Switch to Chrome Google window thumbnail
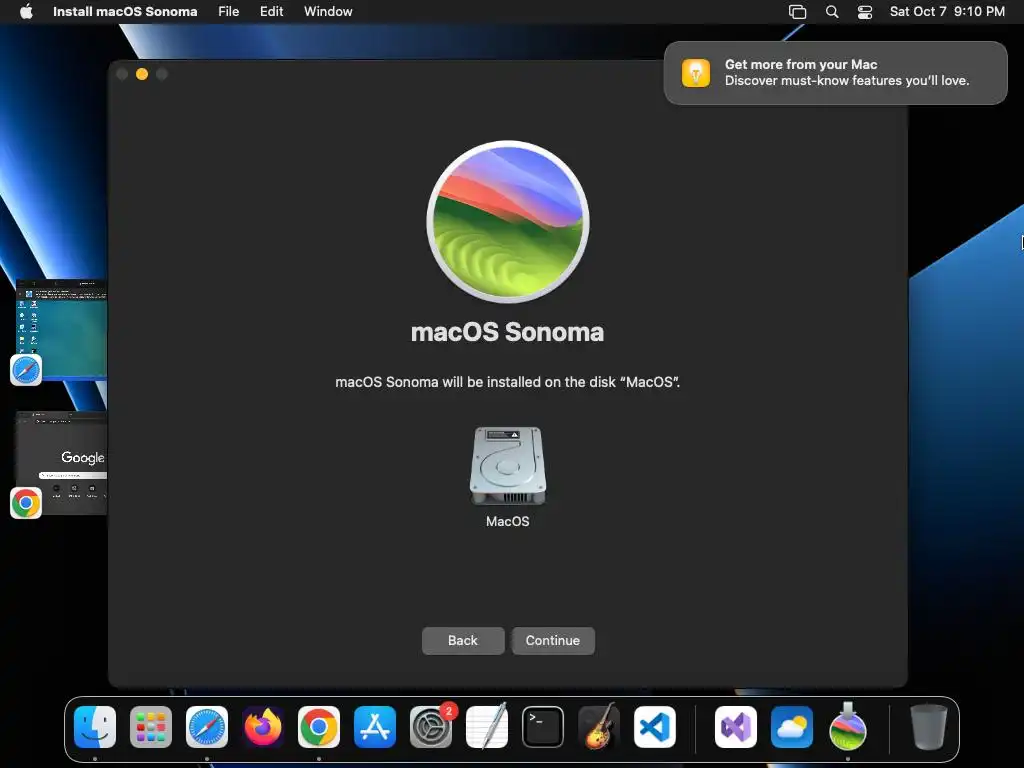 tap(61, 463)
